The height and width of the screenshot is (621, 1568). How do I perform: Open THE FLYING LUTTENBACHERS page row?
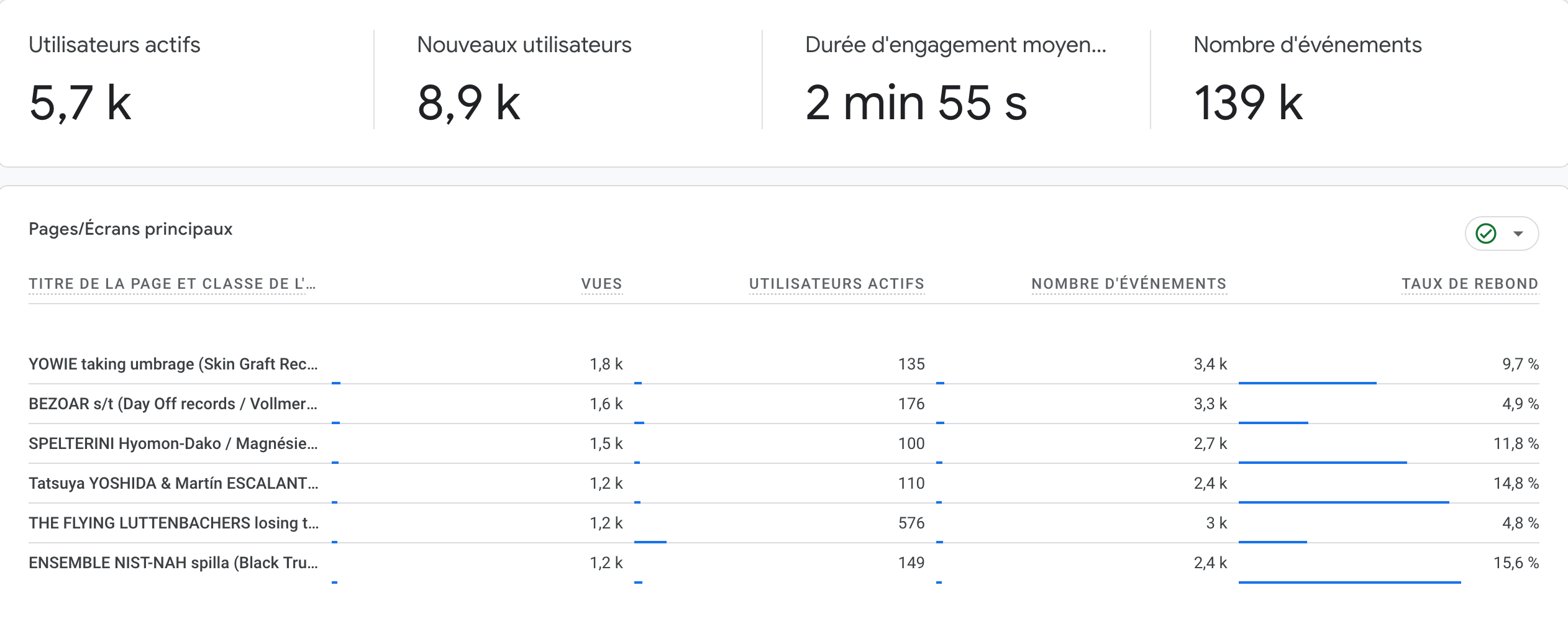(173, 523)
